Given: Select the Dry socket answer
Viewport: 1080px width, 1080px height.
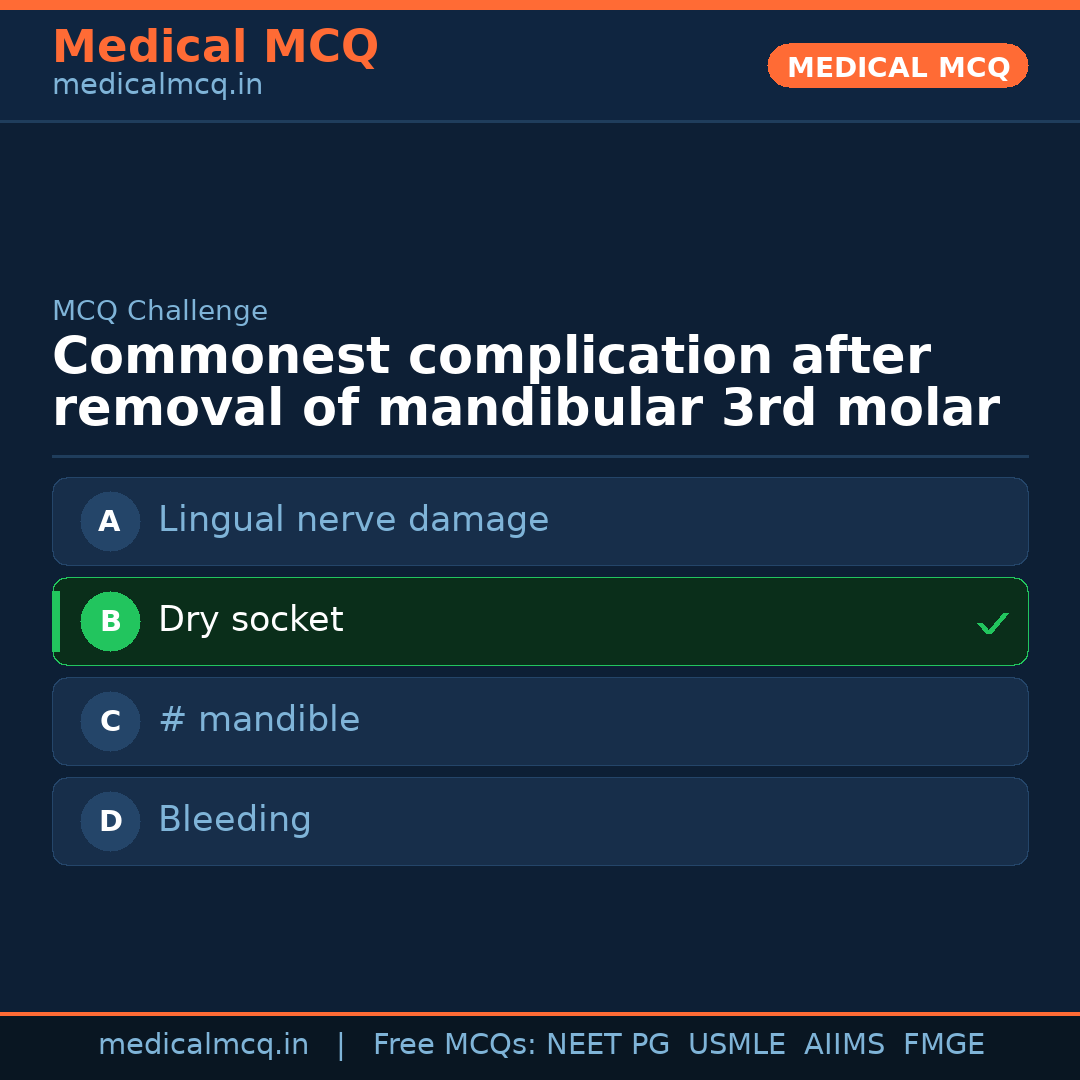Looking at the screenshot, I should click(x=251, y=620).
